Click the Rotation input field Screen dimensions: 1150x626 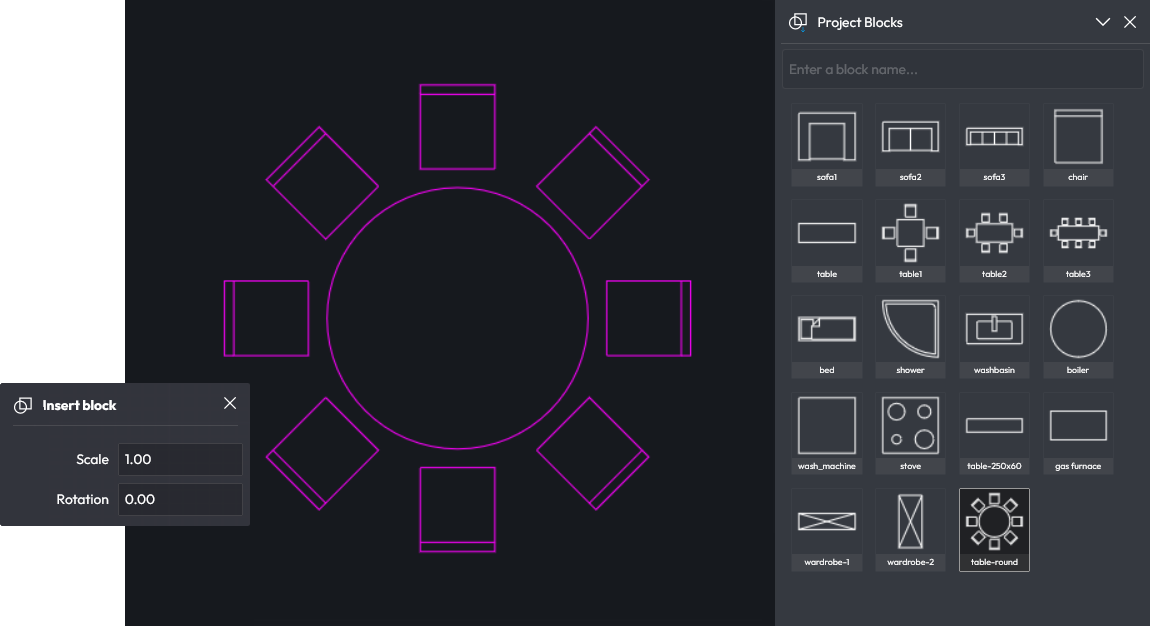tap(180, 500)
